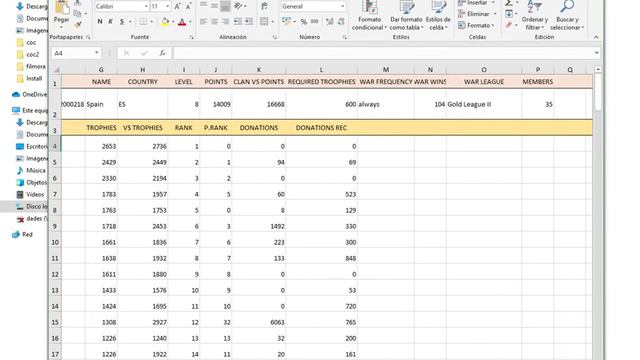Click the Pegar (paste) clipboard icon

pyautogui.click(x=62, y=7)
